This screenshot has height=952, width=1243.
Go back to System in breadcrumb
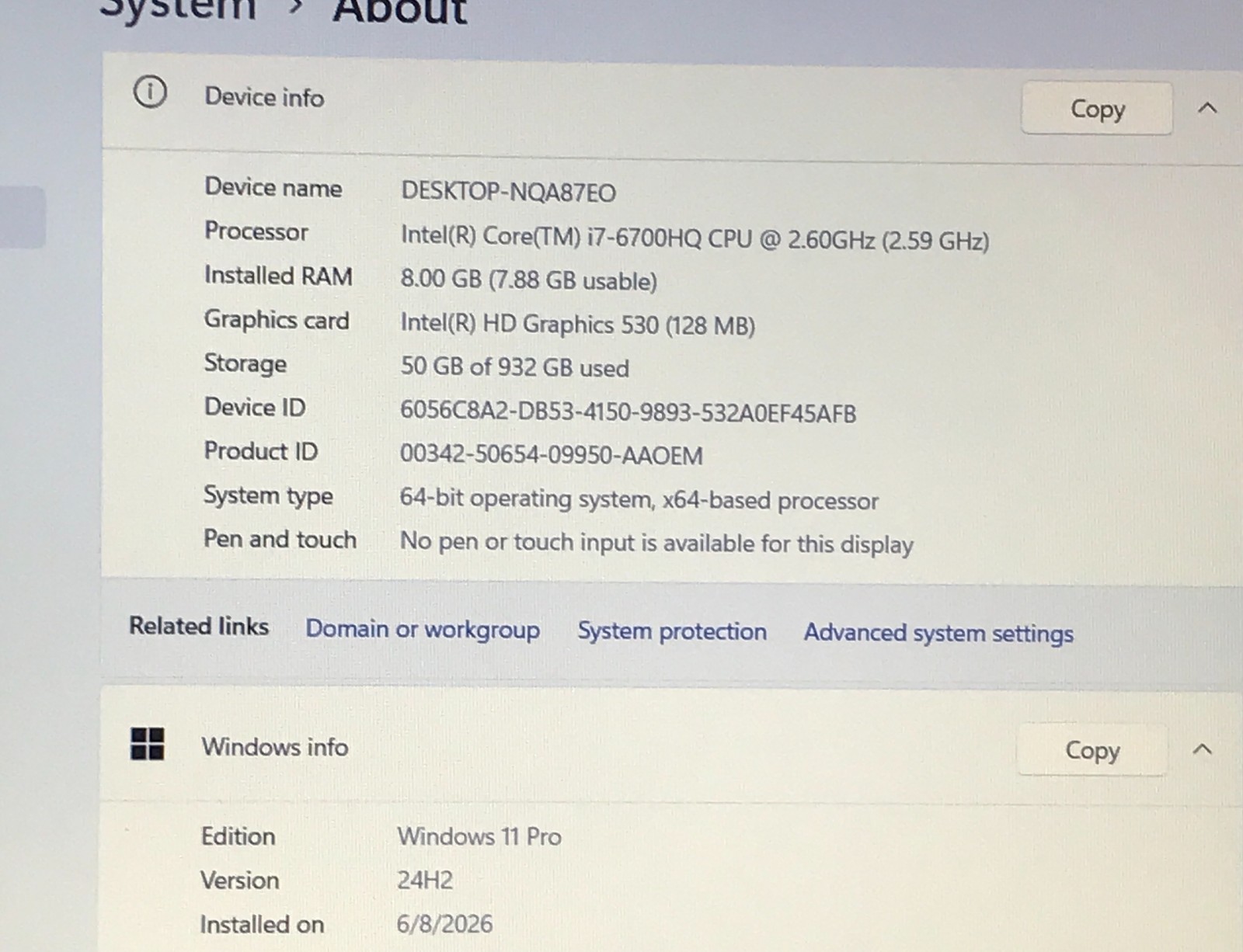click(178, 9)
